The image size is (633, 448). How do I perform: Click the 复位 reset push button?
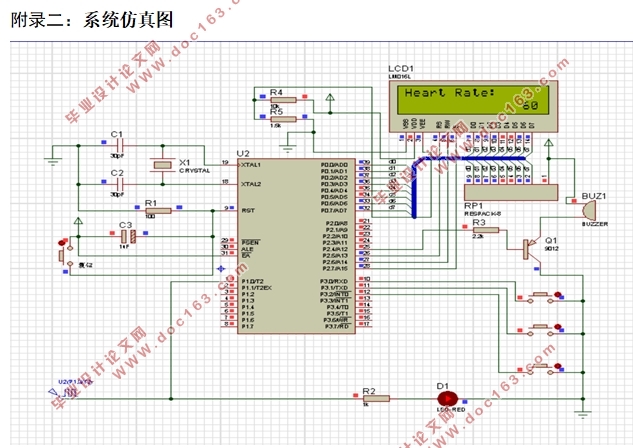click(x=65, y=255)
